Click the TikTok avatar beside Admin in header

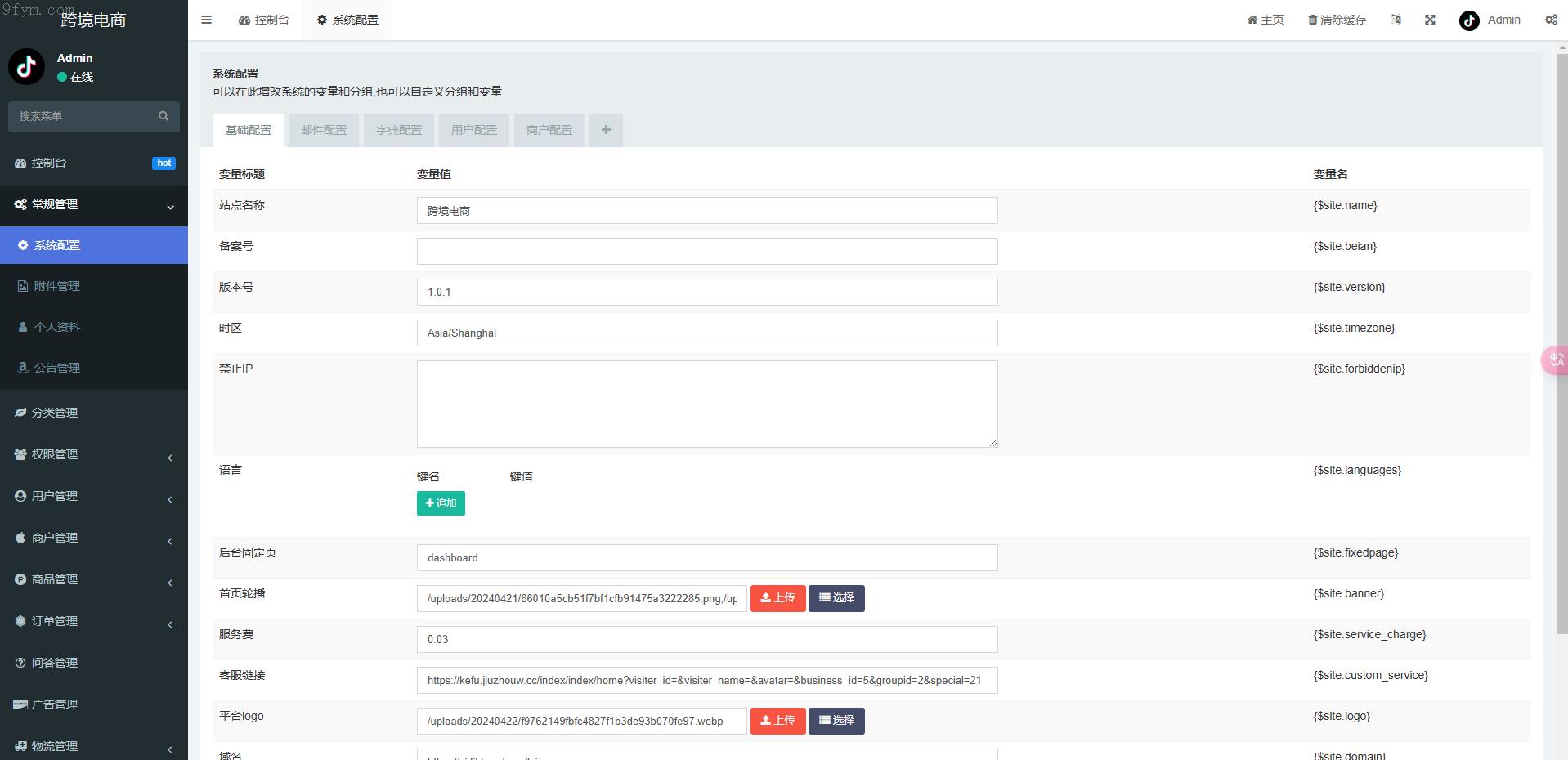(1469, 20)
